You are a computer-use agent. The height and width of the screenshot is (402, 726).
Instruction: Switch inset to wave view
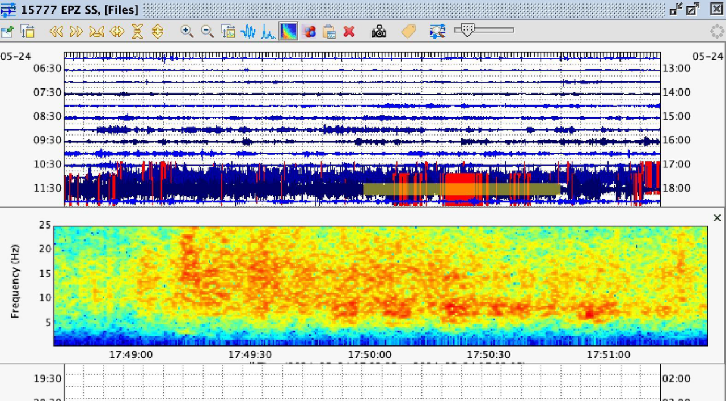click(249, 31)
